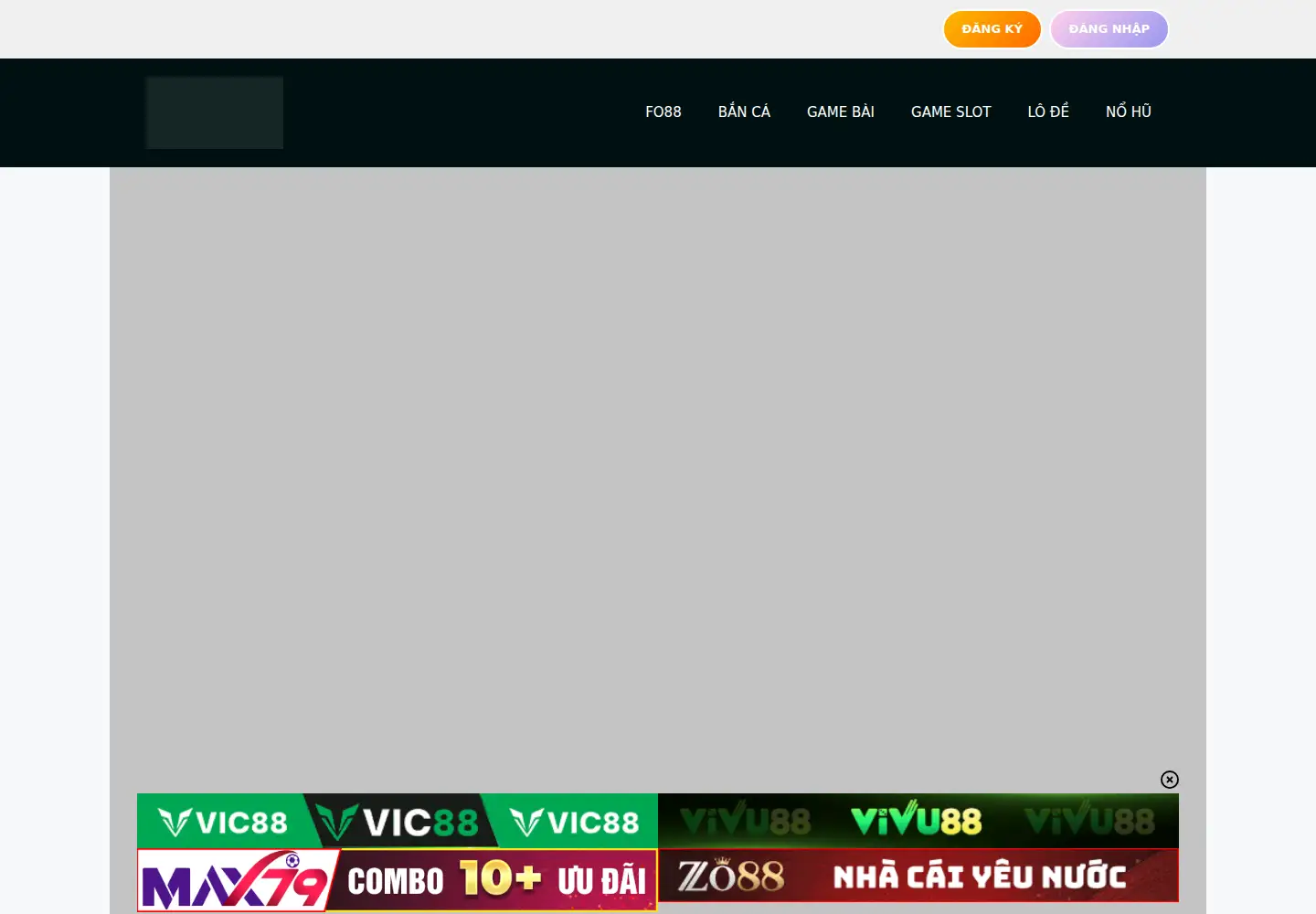
Task: Click the site logo placeholder in header
Action: pyautogui.click(x=215, y=112)
